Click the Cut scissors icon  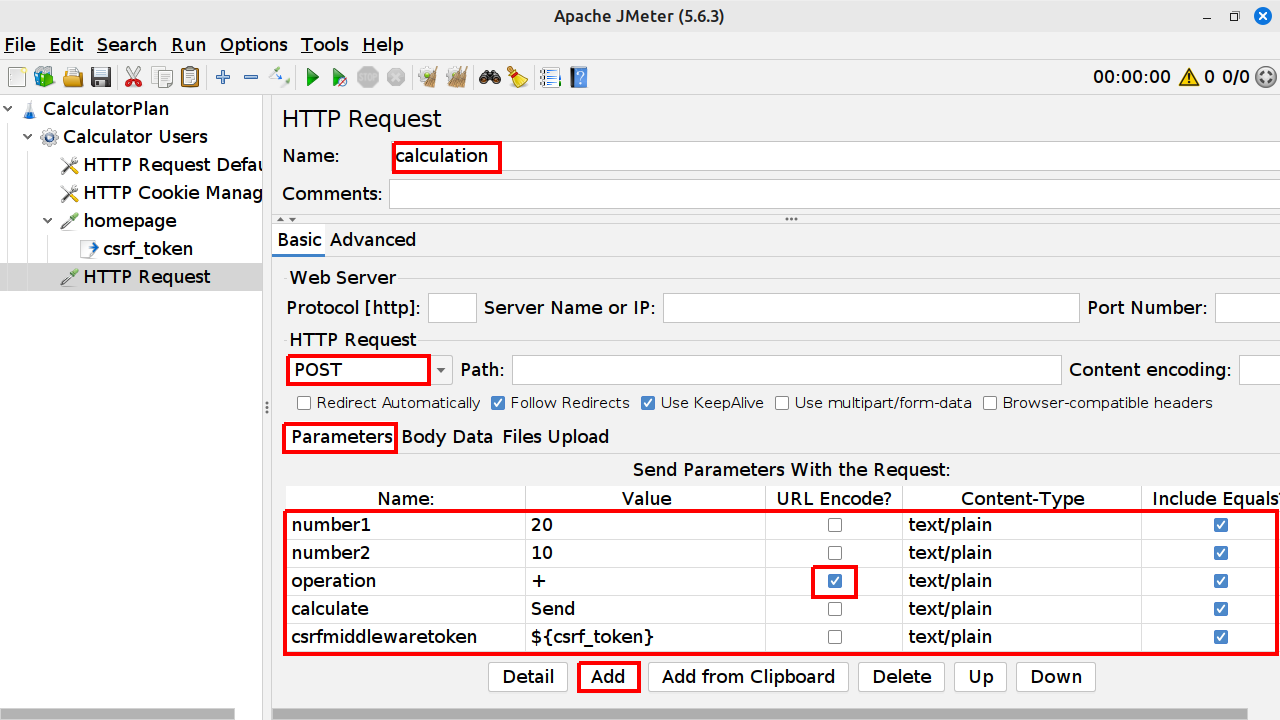(x=133, y=77)
